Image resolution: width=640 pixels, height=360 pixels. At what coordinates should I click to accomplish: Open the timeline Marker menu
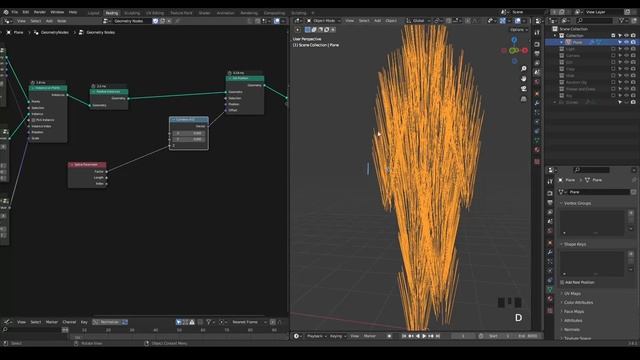[x=370, y=336]
